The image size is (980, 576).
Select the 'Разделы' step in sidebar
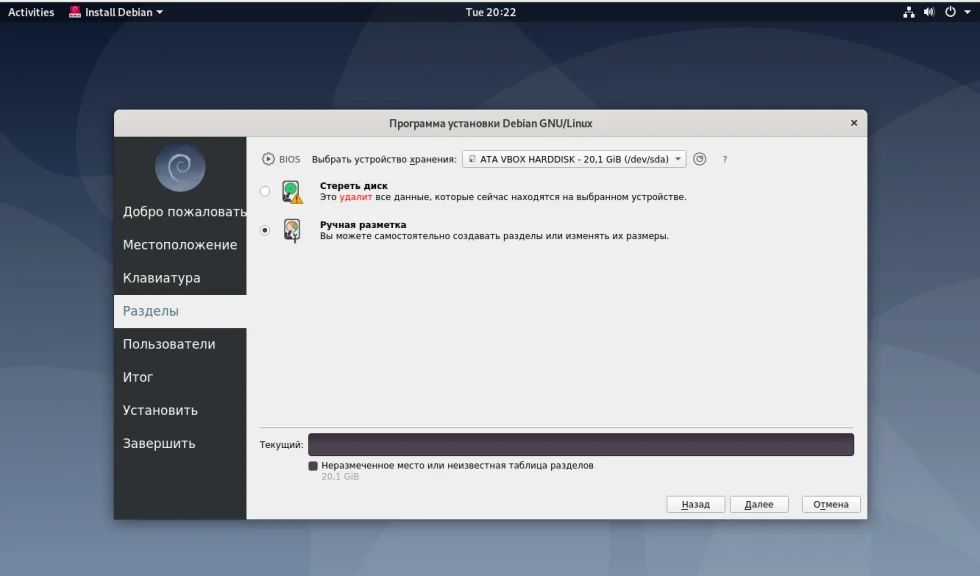click(180, 311)
